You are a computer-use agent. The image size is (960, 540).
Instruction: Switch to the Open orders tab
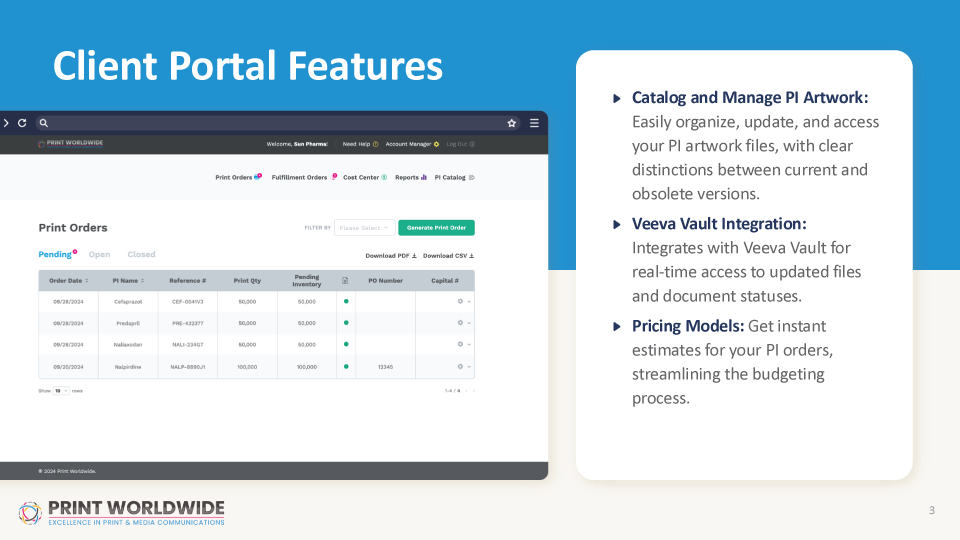coord(99,255)
